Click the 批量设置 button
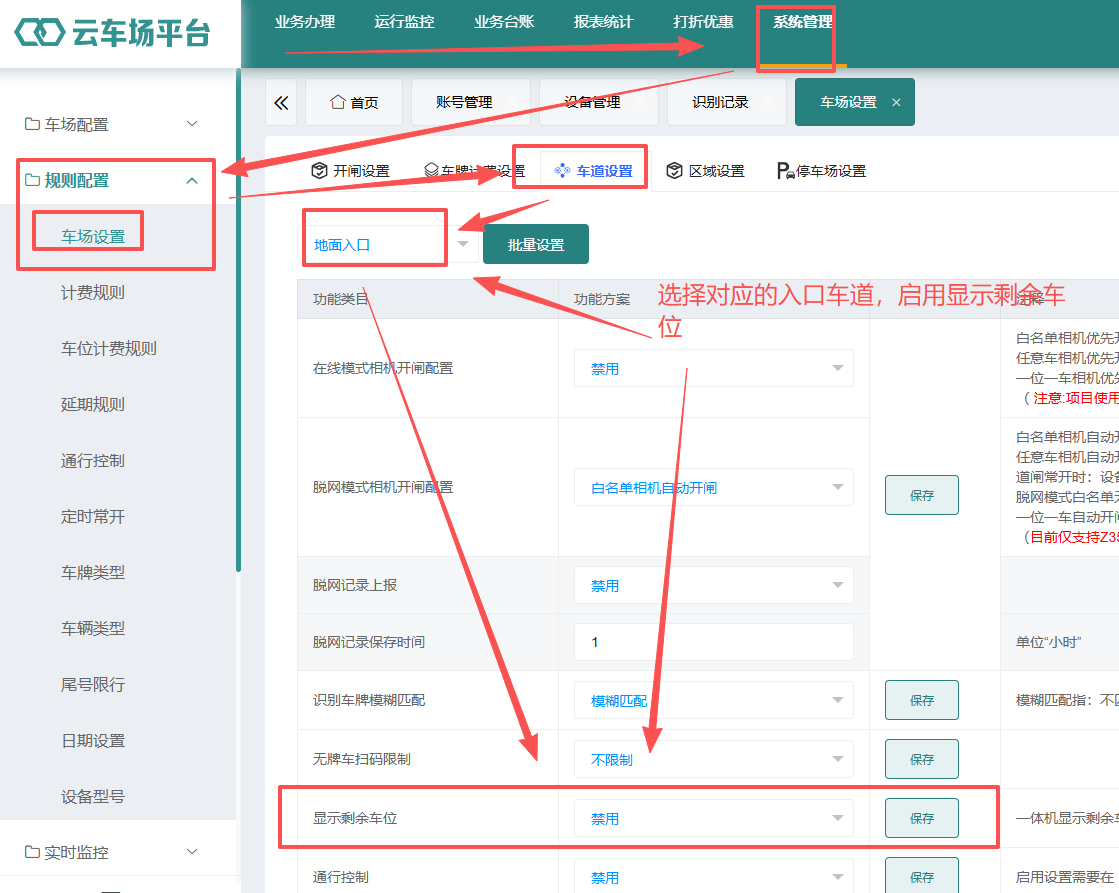Image resolution: width=1119 pixels, height=893 pixels. pyautogui.click(x=536, y=244)
